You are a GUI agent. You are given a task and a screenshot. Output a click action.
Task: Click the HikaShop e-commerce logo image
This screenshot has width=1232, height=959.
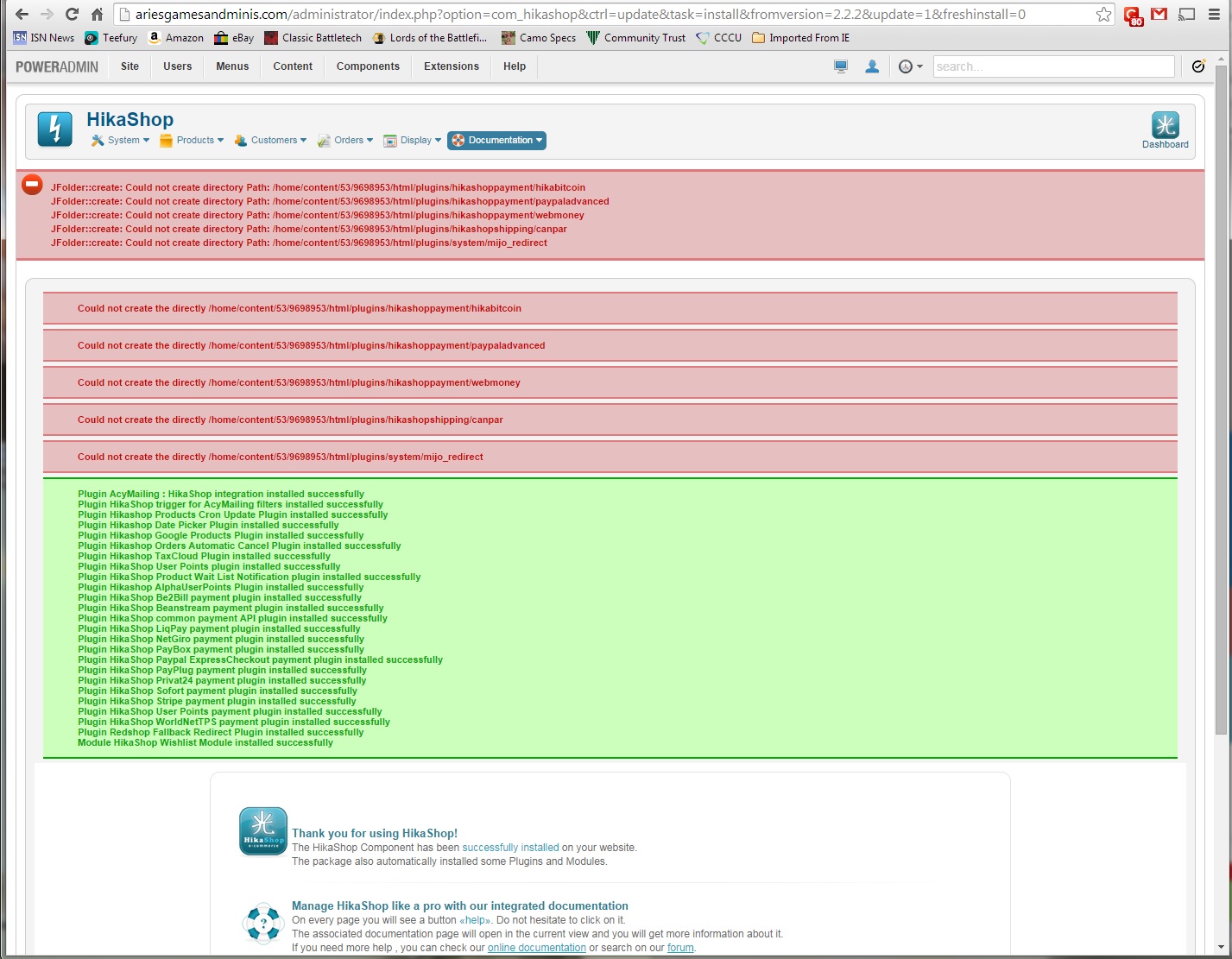click(x=262, y=831)
